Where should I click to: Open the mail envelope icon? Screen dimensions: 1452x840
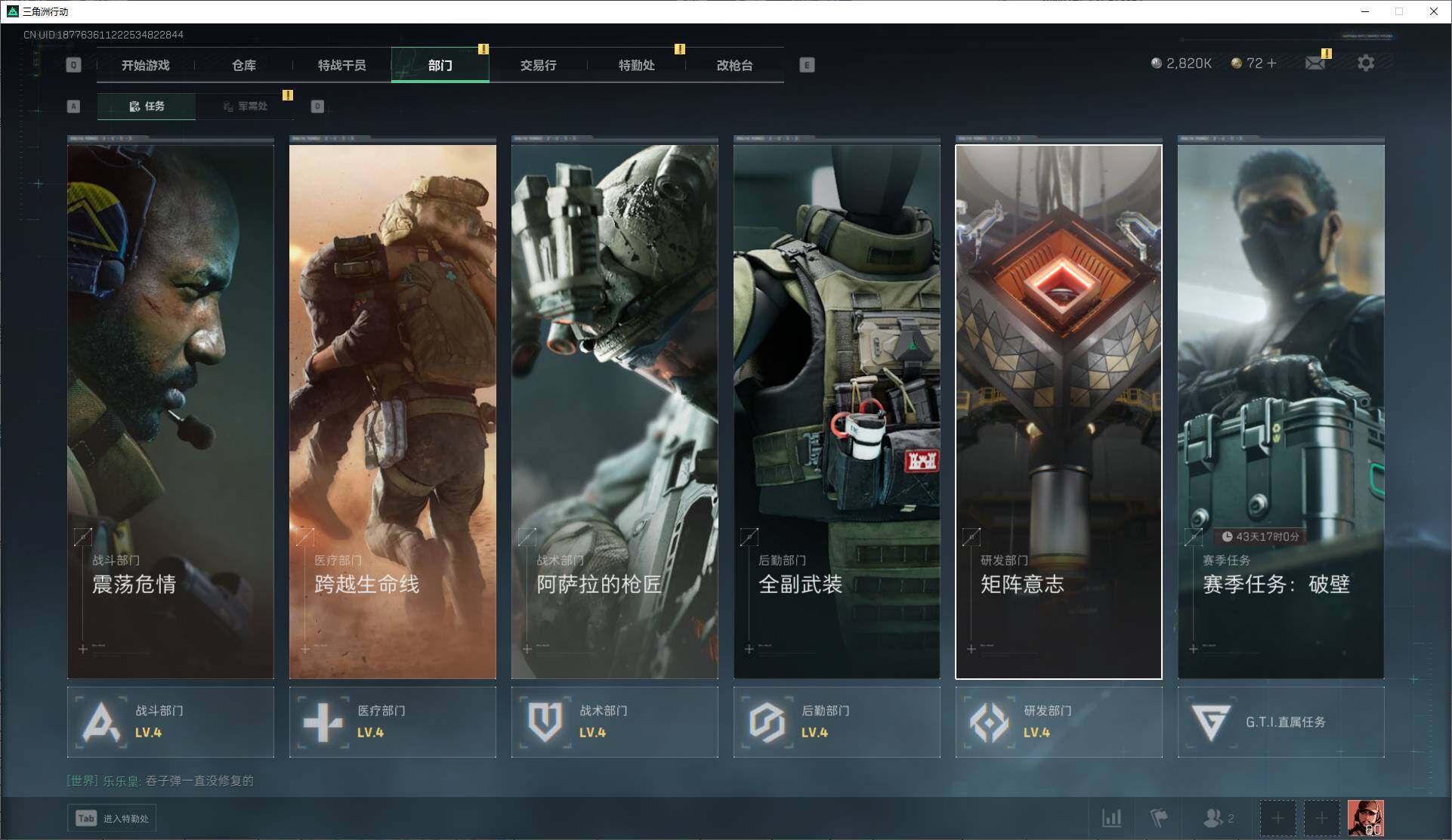click(x=1315, y=63)
